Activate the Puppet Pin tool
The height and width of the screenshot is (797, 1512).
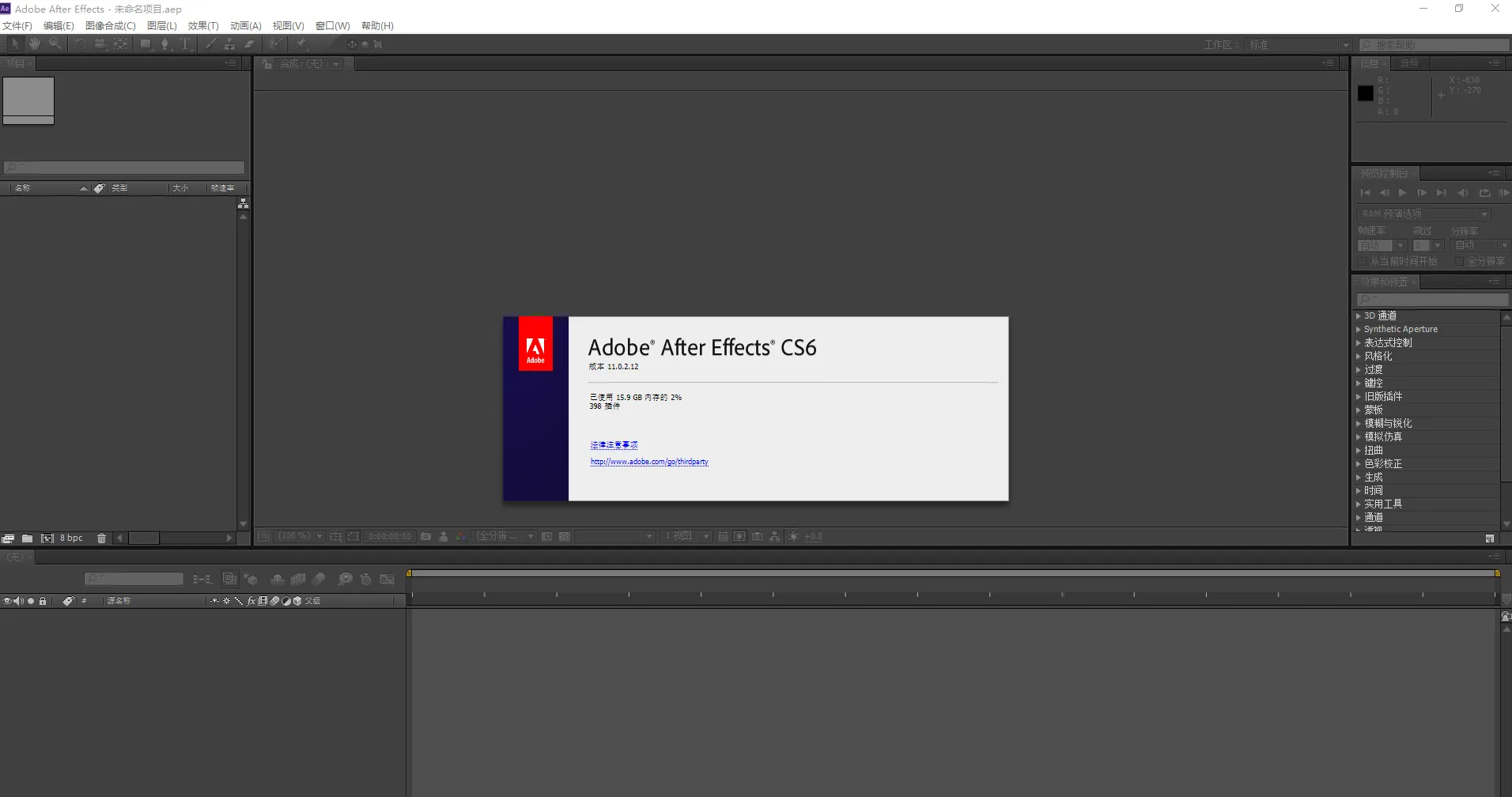coord(302,44)
